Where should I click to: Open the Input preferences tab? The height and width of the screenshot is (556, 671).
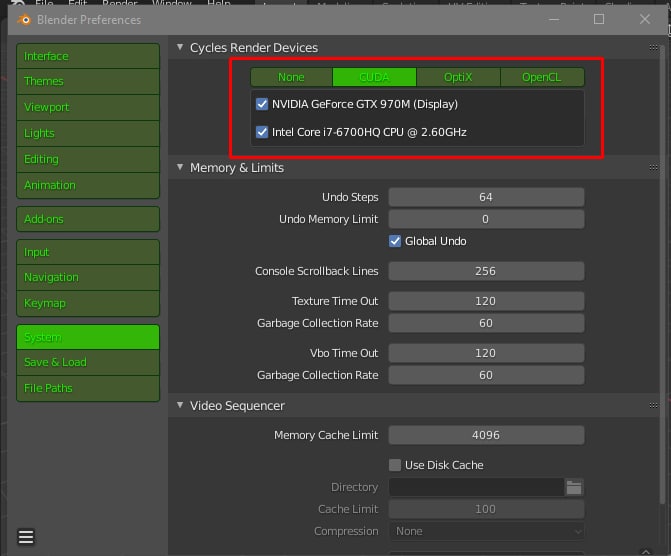pyautogui.click(x=88, y=252)
